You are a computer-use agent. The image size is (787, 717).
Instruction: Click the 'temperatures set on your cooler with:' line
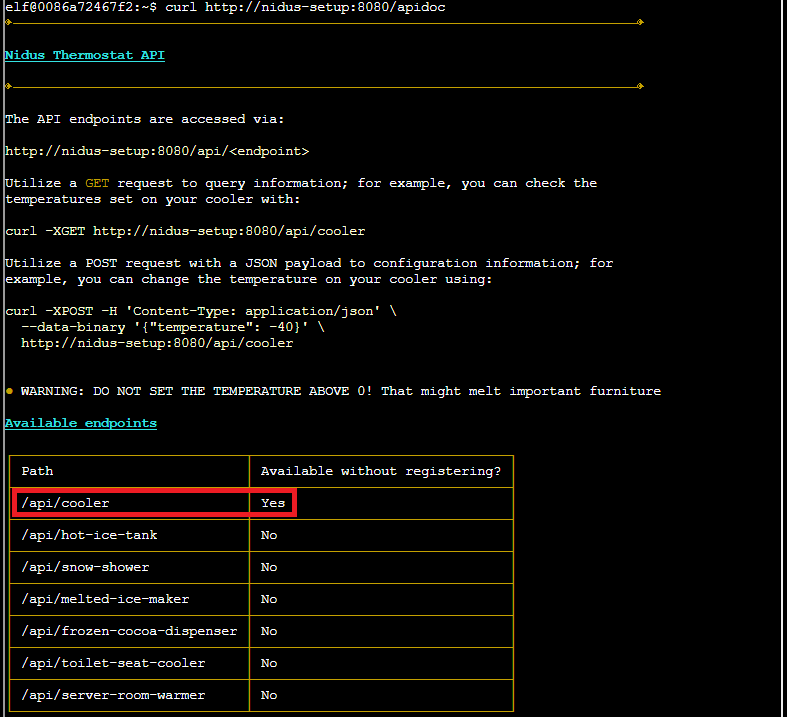click(153, 199)
